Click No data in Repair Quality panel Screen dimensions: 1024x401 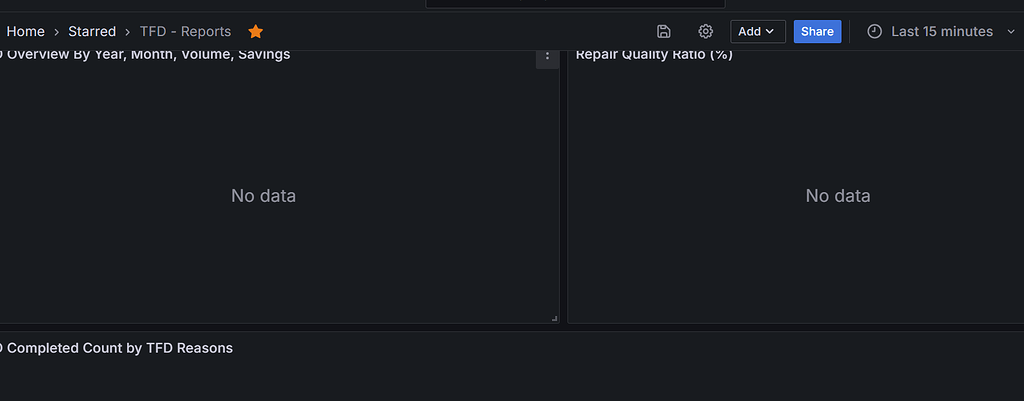838,196
